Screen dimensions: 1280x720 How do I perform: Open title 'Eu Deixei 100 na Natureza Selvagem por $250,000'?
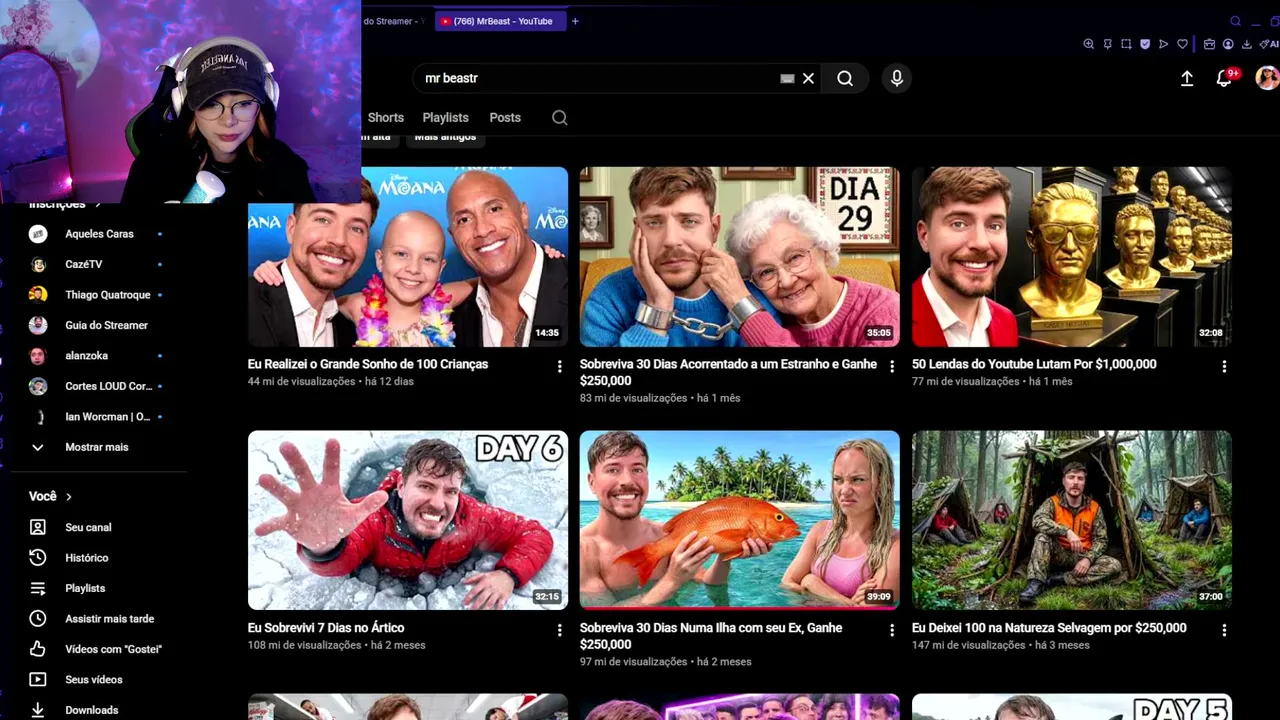(x=1049, y=628)
